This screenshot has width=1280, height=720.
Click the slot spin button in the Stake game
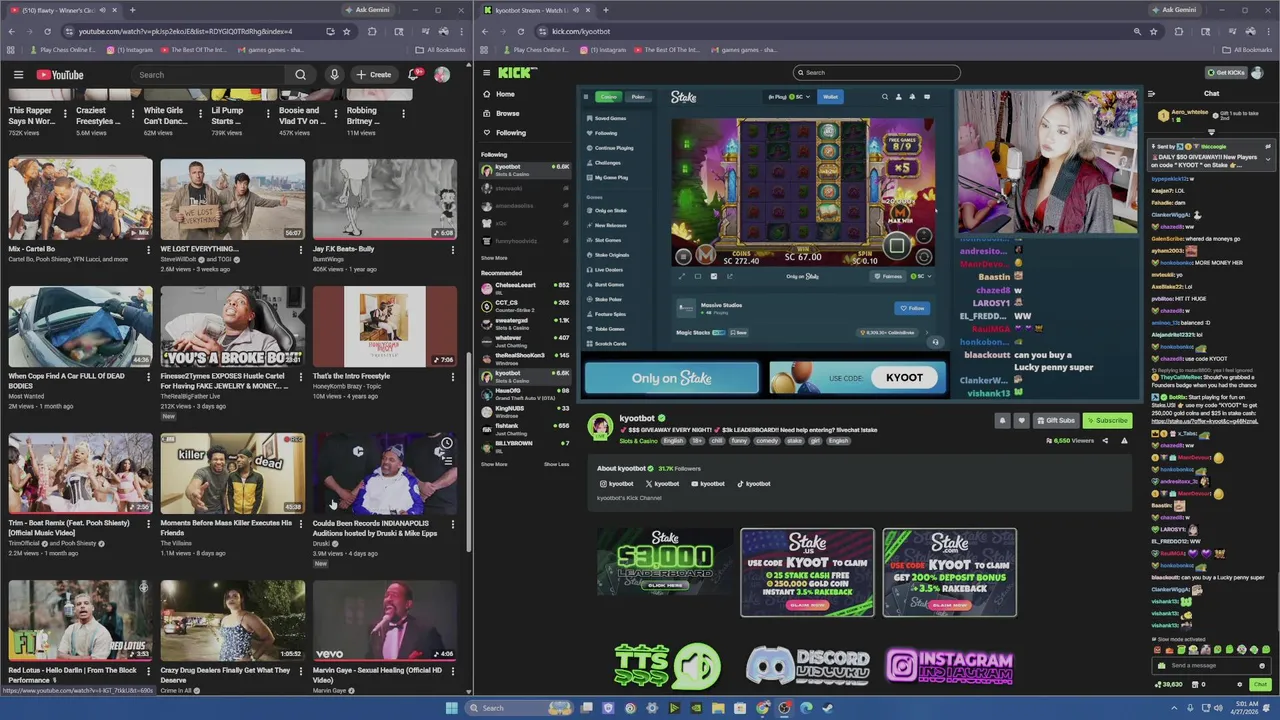point(897,245)
